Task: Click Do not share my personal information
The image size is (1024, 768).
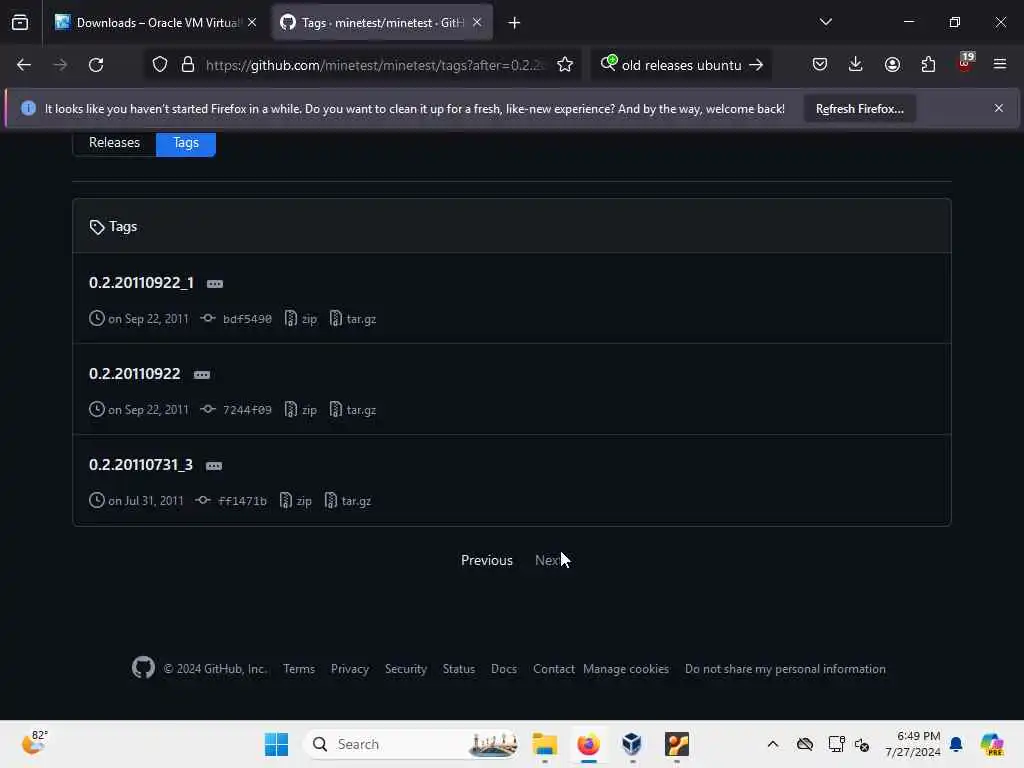Action: (785, 669)
